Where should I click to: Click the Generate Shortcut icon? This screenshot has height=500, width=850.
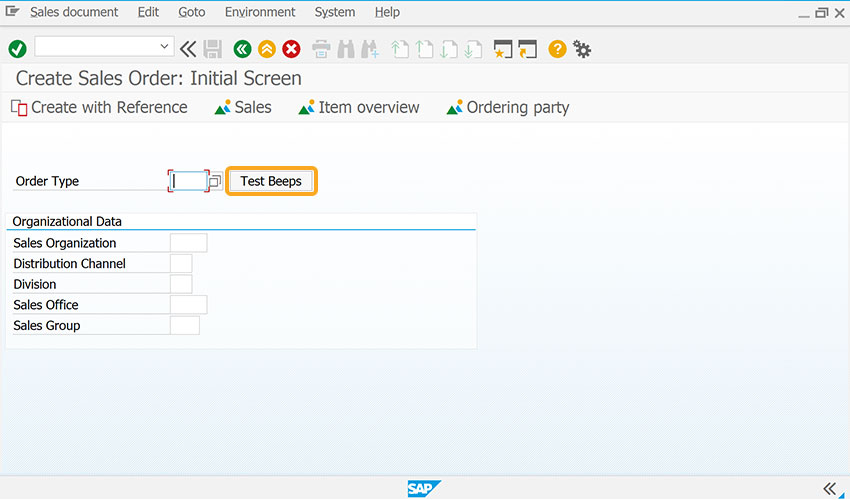click(x=527, y=49)
